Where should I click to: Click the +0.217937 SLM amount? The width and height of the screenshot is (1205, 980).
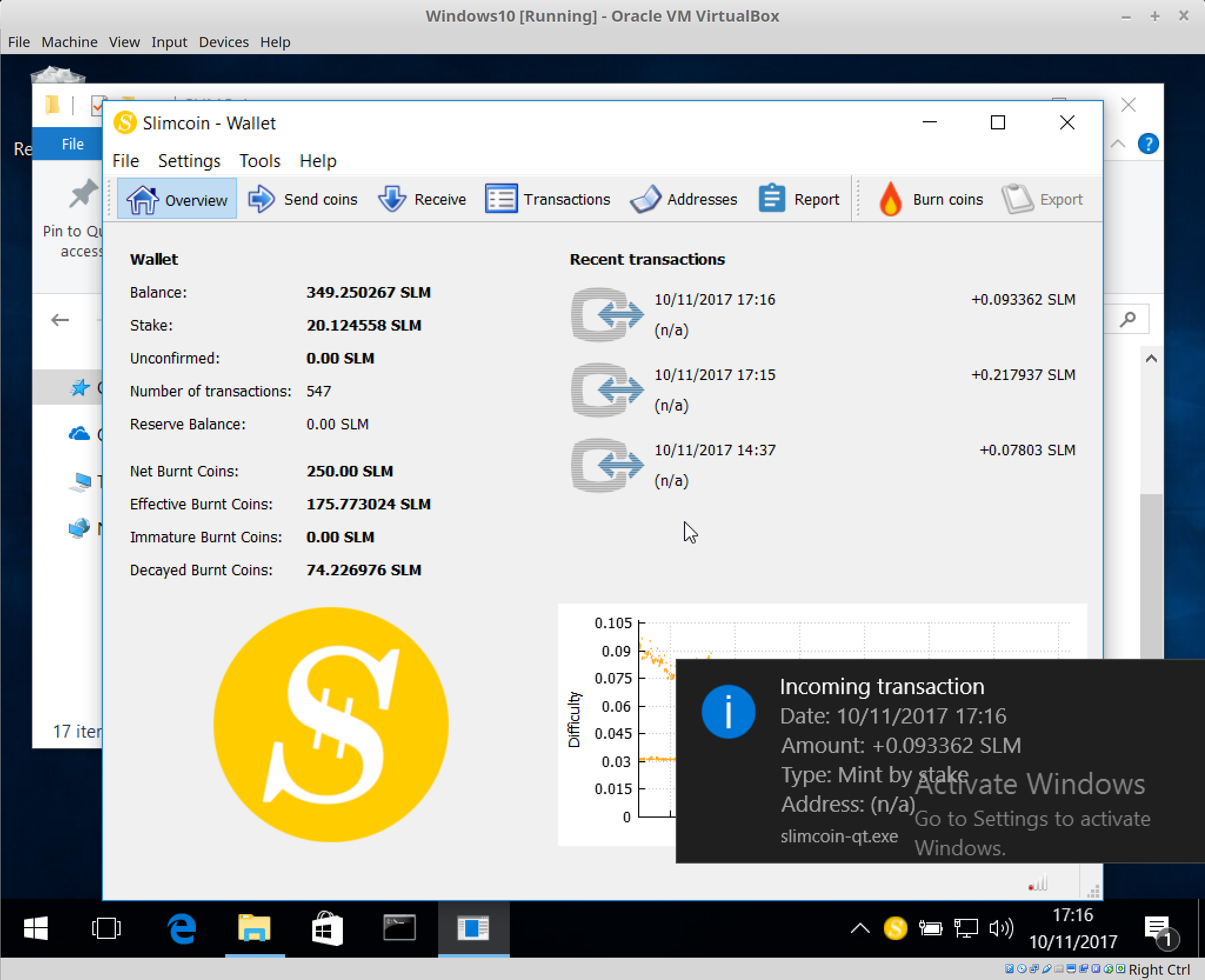1023,375
